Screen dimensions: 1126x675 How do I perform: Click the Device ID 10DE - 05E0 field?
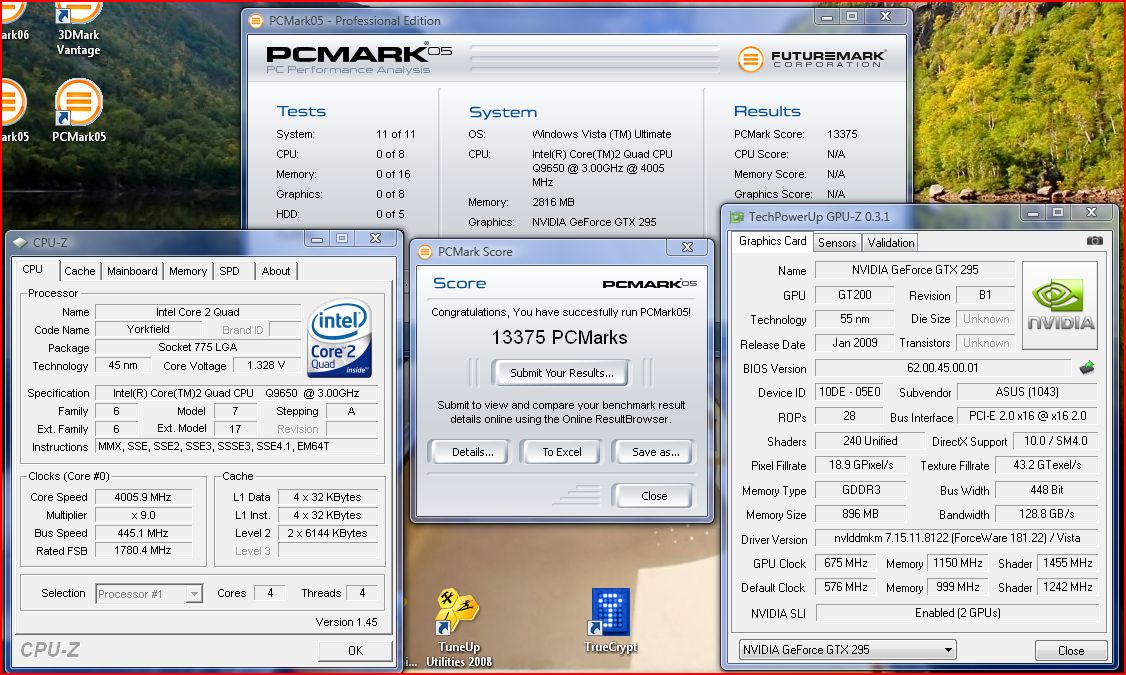[850, 392]
